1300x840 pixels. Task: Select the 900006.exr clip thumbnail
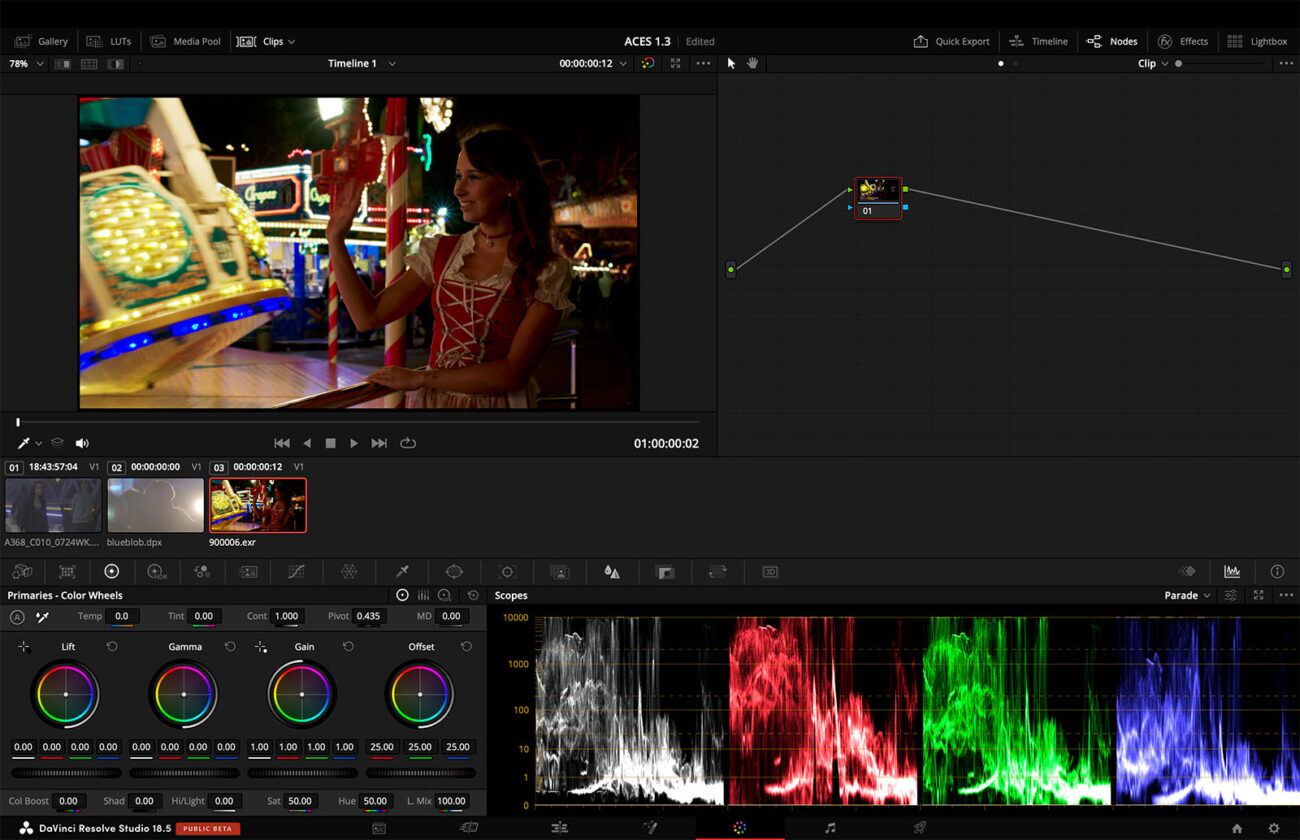258,505
